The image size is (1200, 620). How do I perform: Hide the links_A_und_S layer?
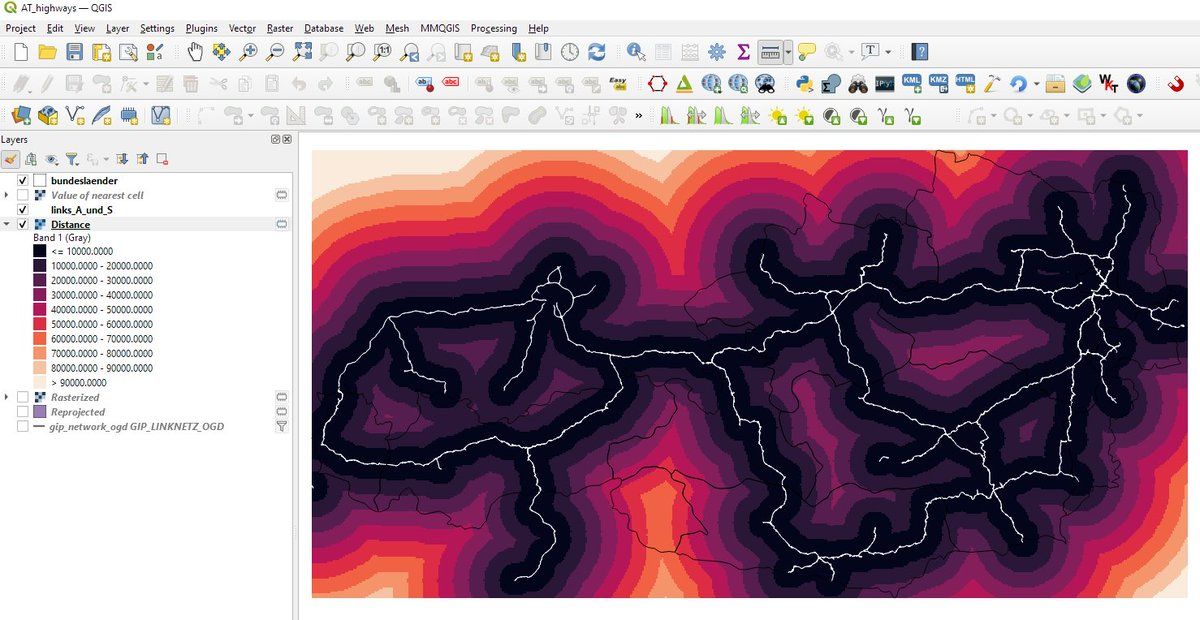[x=23, y=210]
